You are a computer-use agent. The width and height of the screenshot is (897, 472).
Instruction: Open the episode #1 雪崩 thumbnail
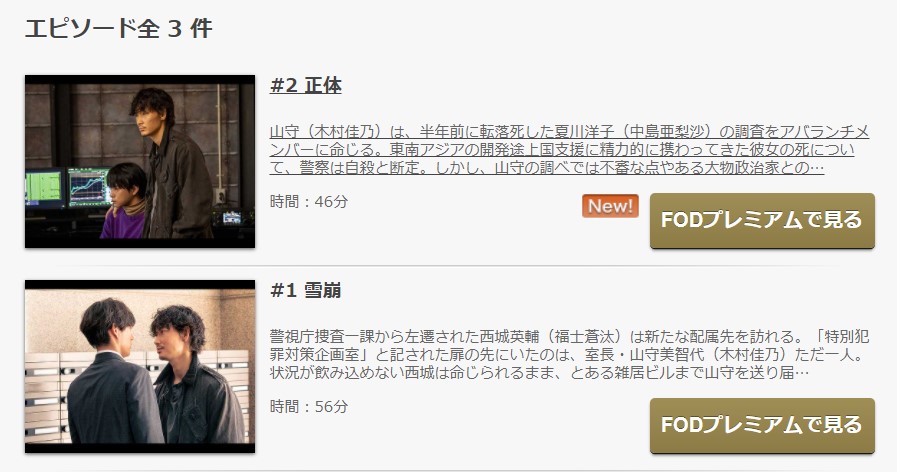pos(140,366)
